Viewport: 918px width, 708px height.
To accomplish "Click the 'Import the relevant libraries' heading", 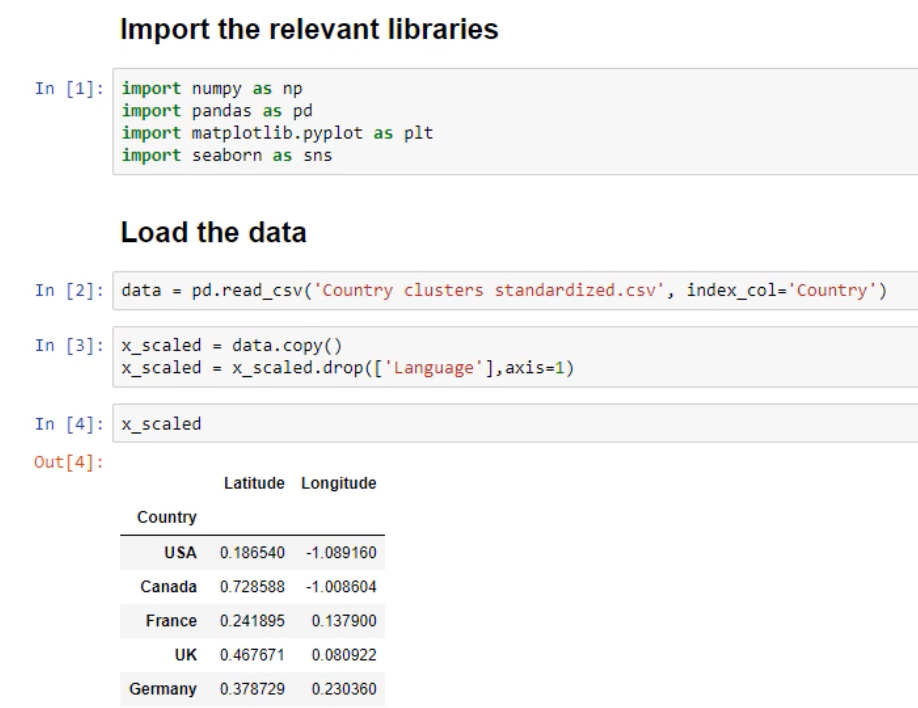I will [309, 30].
